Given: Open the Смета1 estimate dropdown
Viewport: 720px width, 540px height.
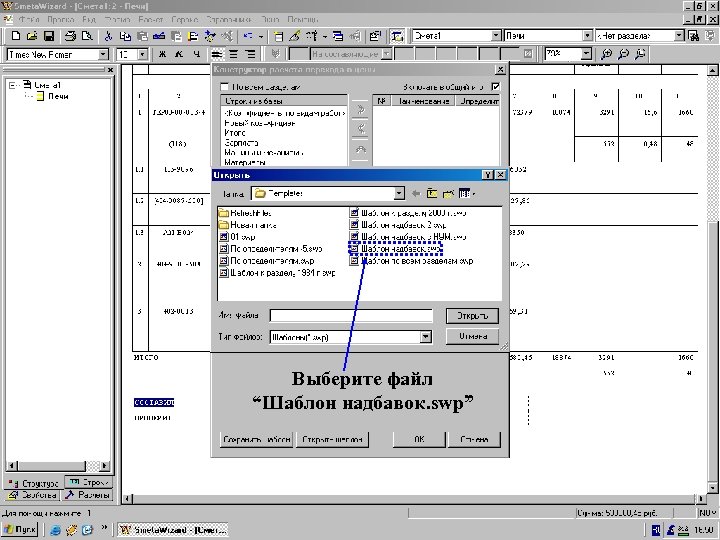Looking at the screenshot, I should (496, 35).
